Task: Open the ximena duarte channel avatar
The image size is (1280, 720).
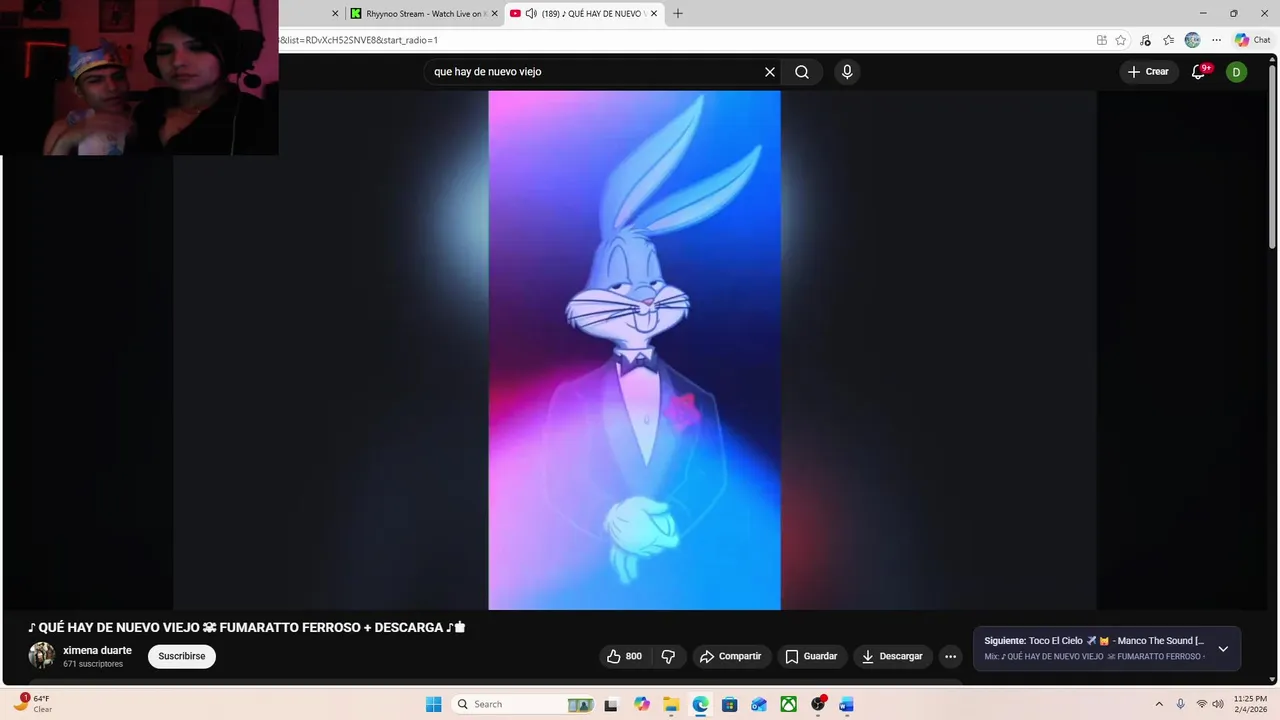Action: coord(42,656)
